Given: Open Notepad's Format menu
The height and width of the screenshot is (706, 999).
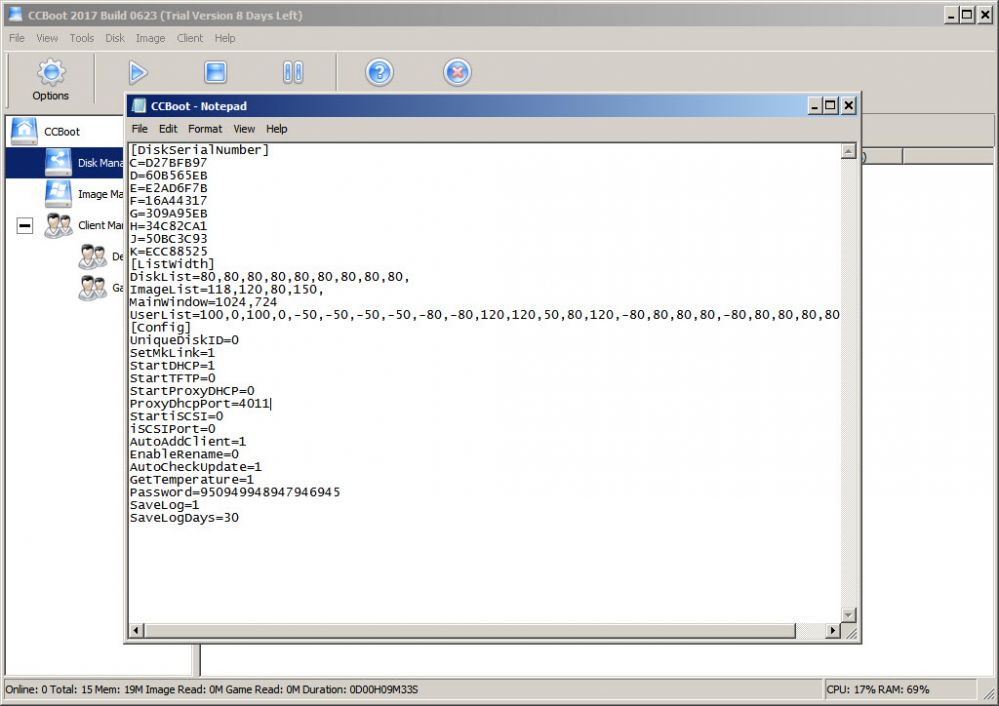Looking at the screenshot, I should [x=205, y=128].
